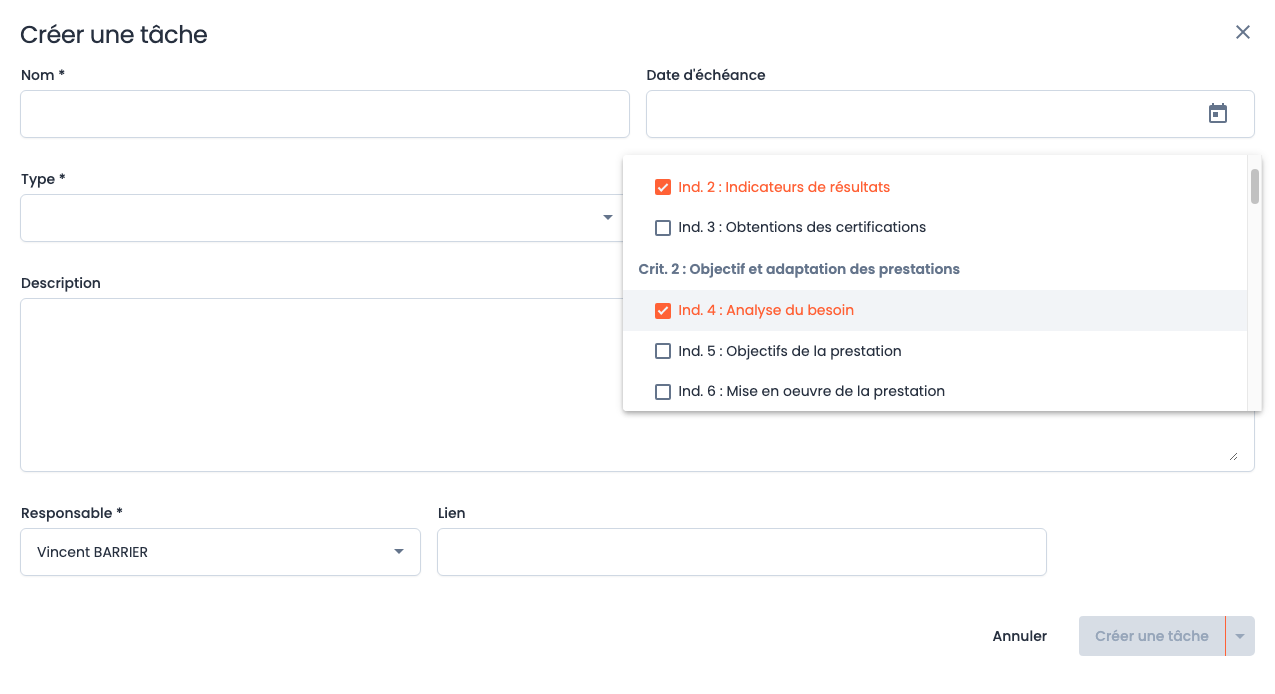
Task: Open the due date calendar picker icon
Action: (x=1217, y=114)
